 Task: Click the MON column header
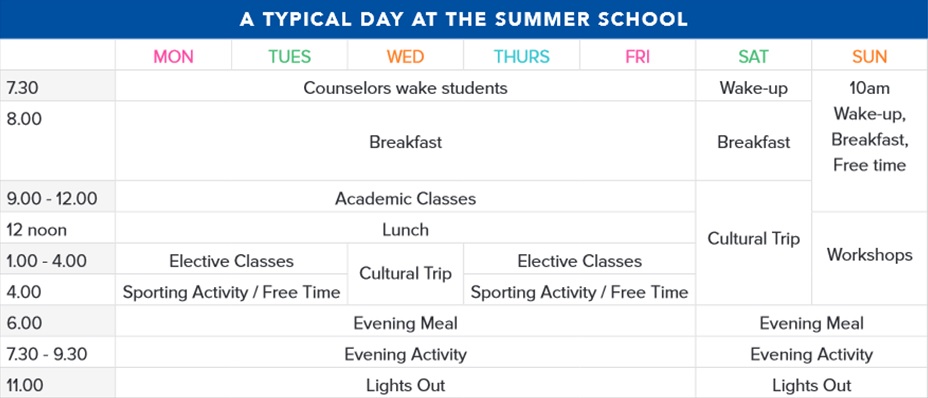click(x=173, y=56)
